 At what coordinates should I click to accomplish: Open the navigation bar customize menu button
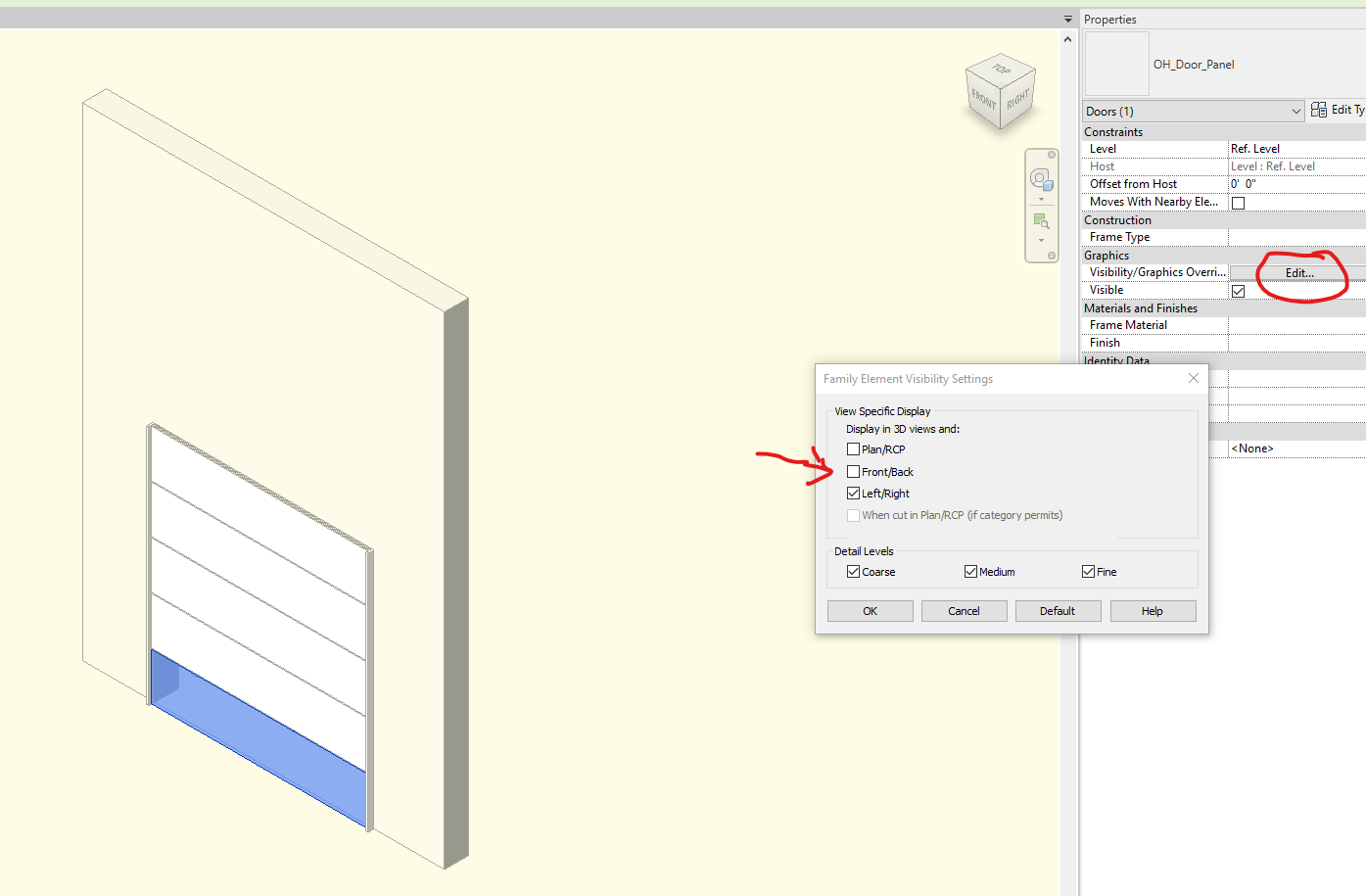[x=1052, y=256]
